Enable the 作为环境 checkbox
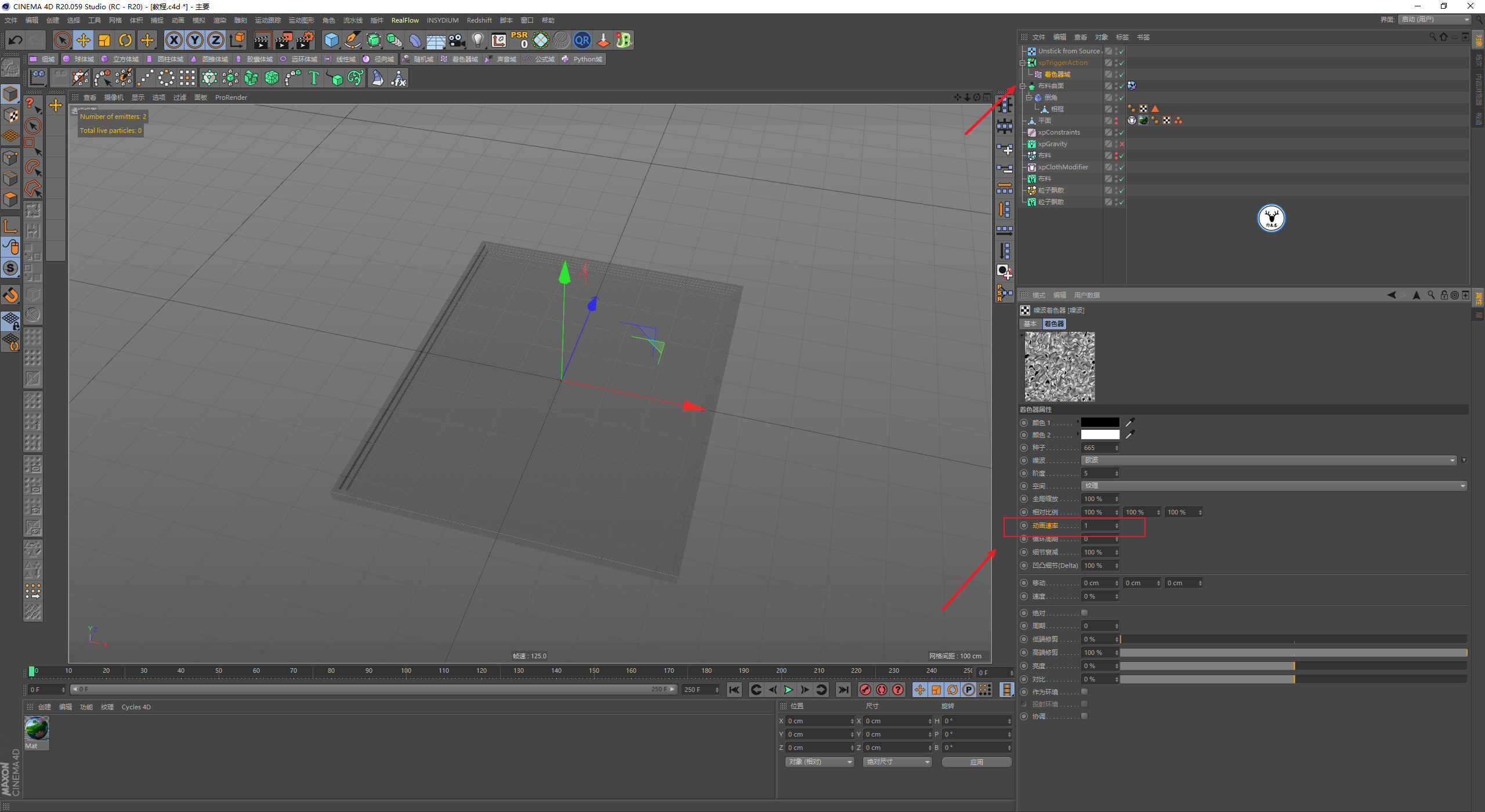This screenshot has height=812, width=1485. pyautogui.click(x=1084, y=691)
